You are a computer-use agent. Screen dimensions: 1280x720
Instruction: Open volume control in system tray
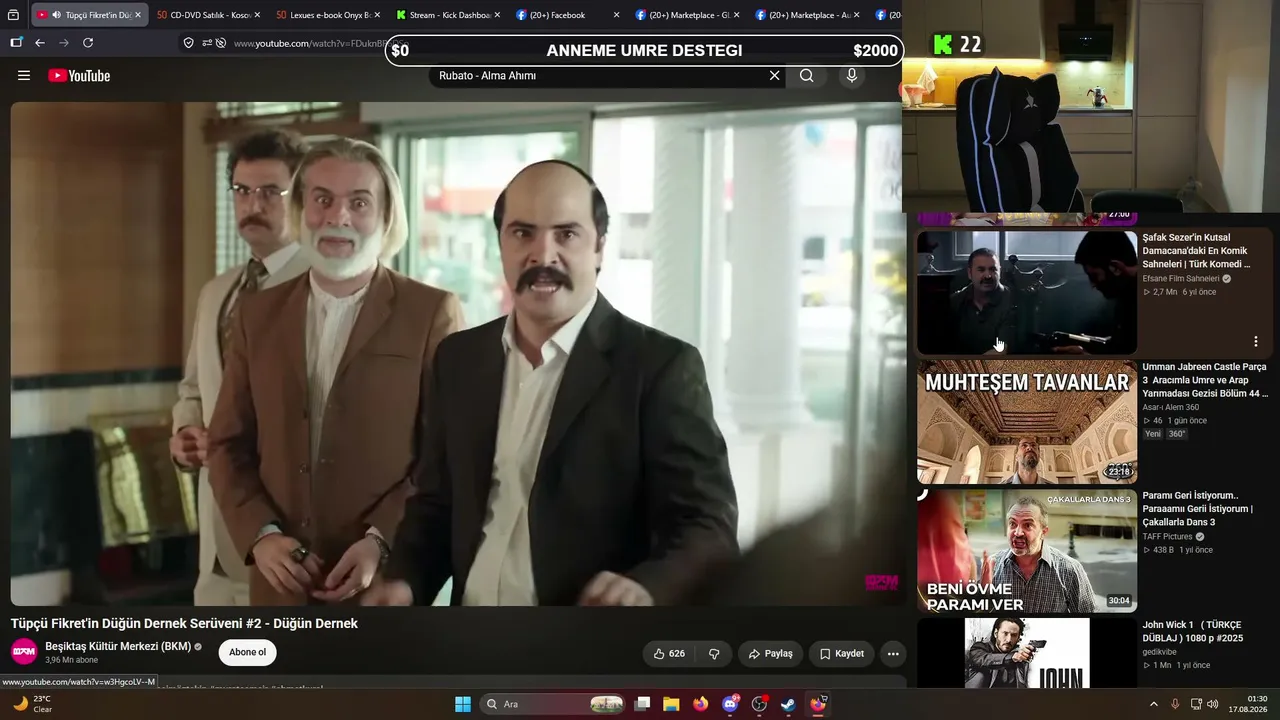point(1213,704)
